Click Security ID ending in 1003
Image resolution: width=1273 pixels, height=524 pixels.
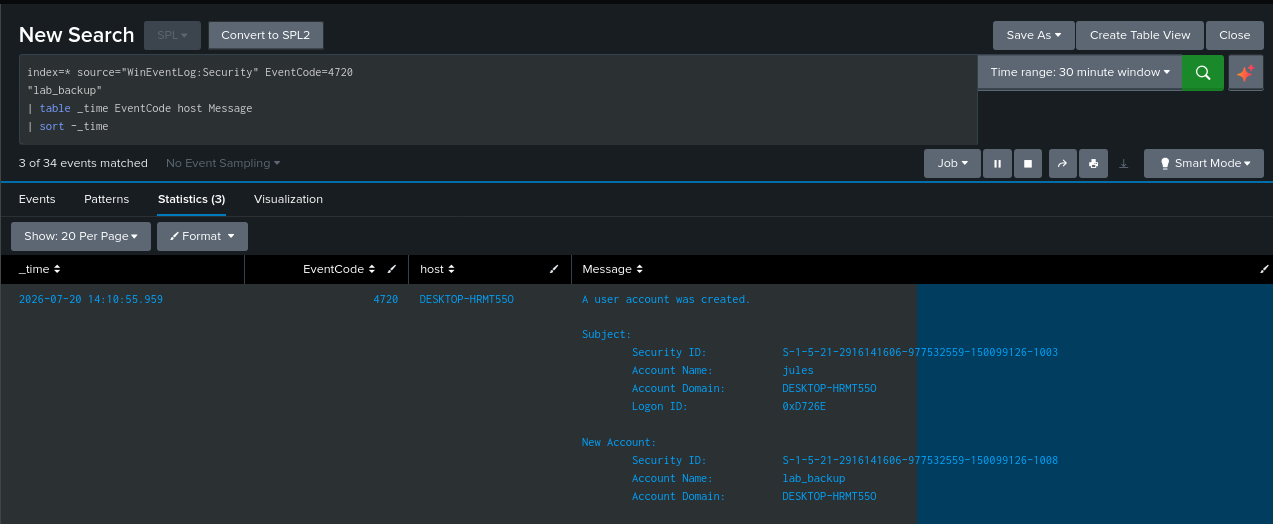(920, 352)
